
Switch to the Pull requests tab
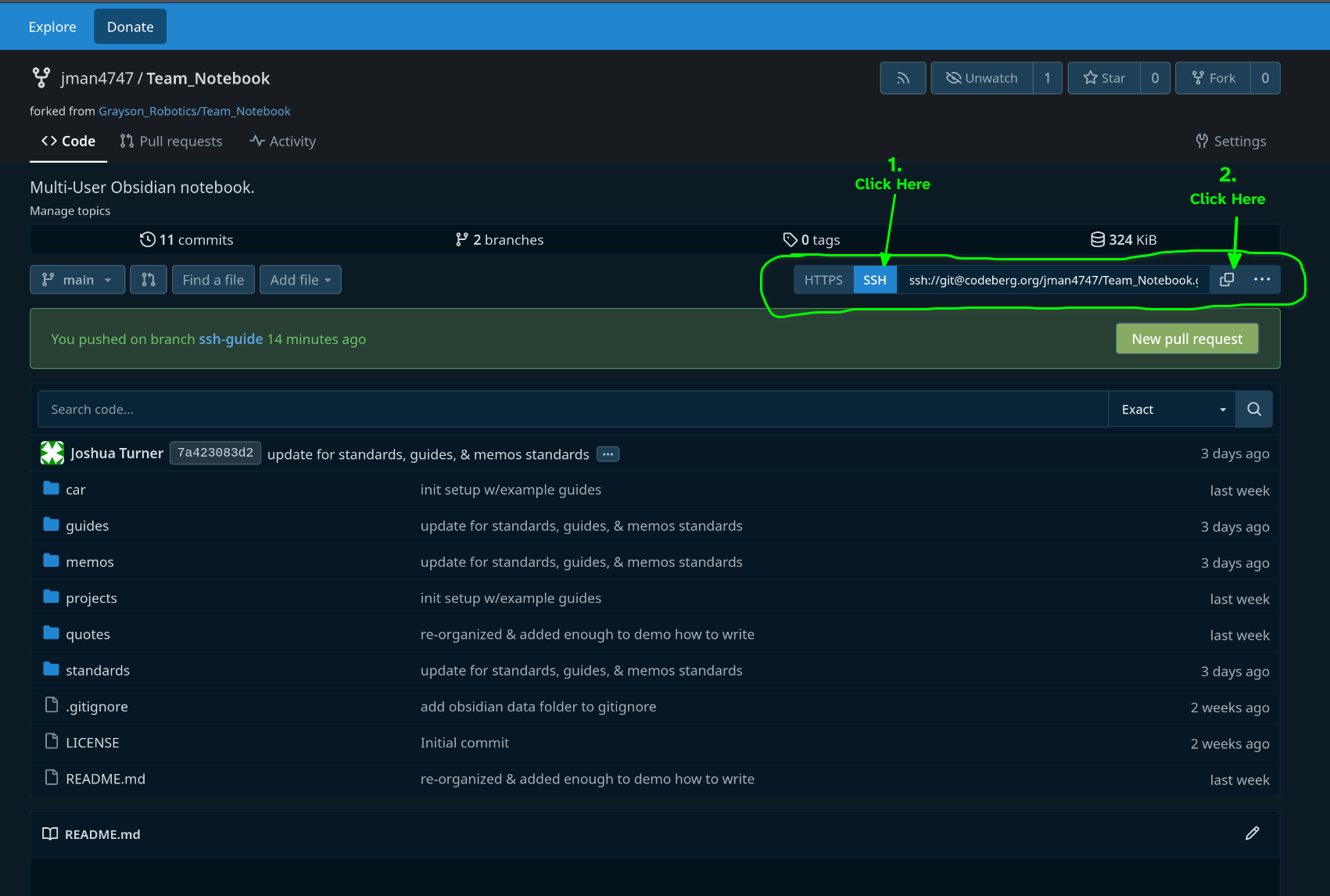coord(171,142)
